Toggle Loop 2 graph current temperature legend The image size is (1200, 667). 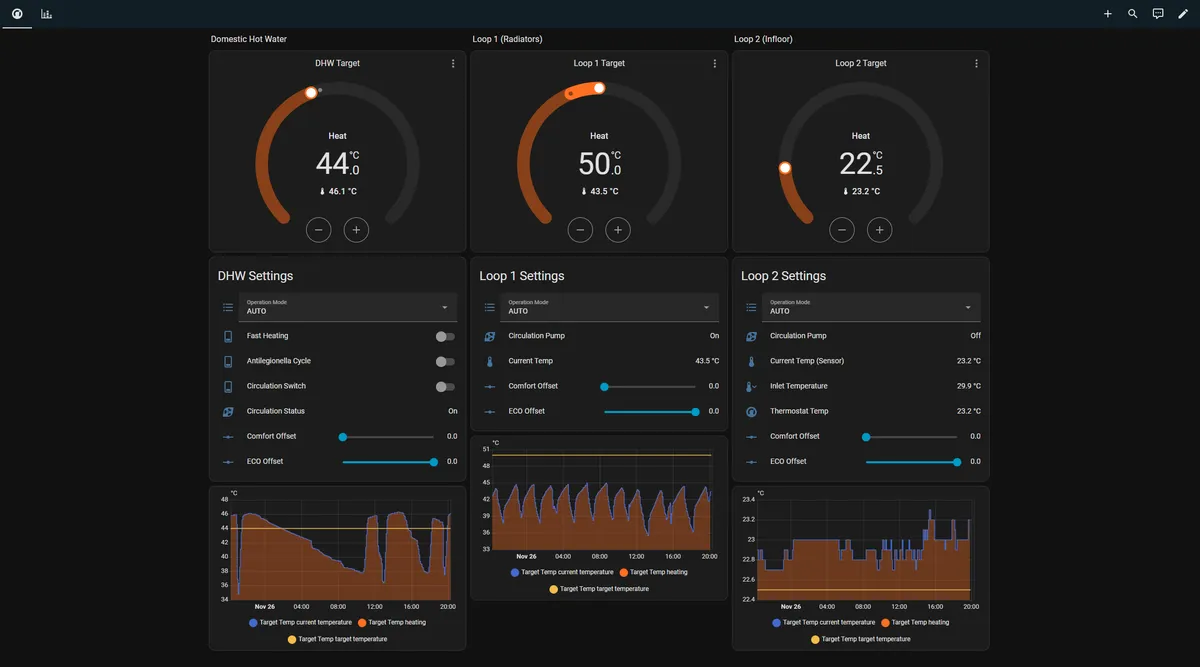[824, 622]
